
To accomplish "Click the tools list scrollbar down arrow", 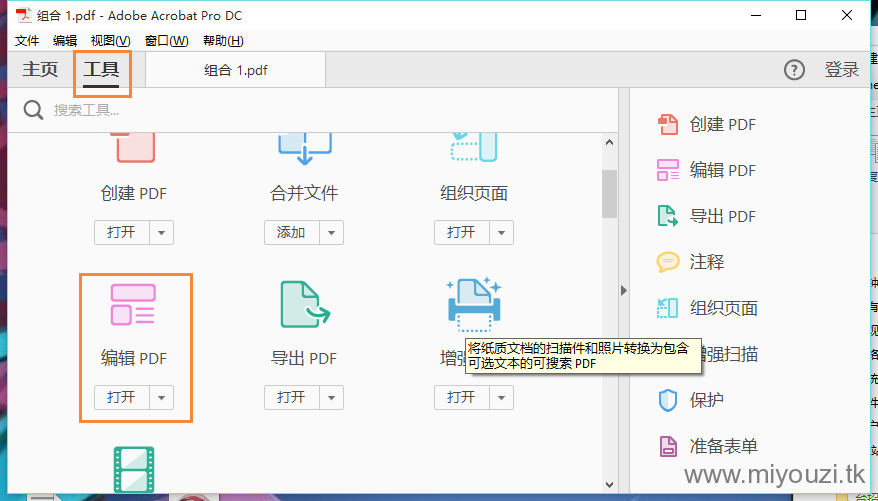I will coord(610,485).
